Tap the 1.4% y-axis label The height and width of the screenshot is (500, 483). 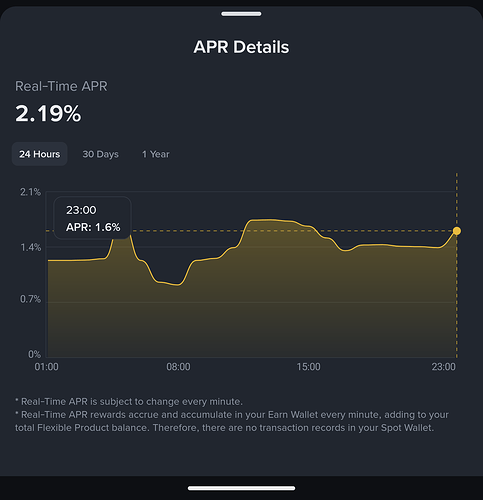(31, 247)
